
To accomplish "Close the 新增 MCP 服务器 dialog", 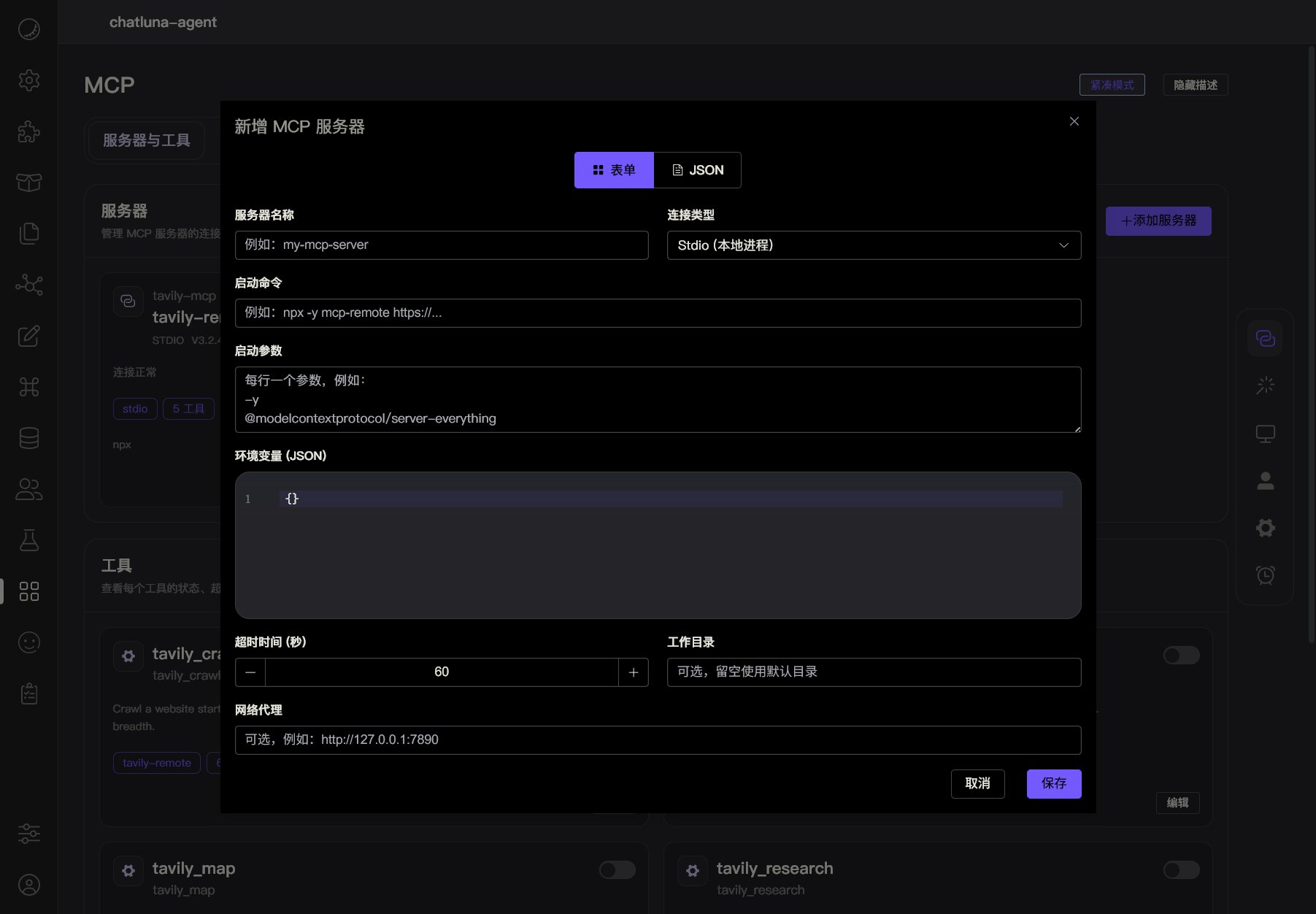I will pos(1074,121).
